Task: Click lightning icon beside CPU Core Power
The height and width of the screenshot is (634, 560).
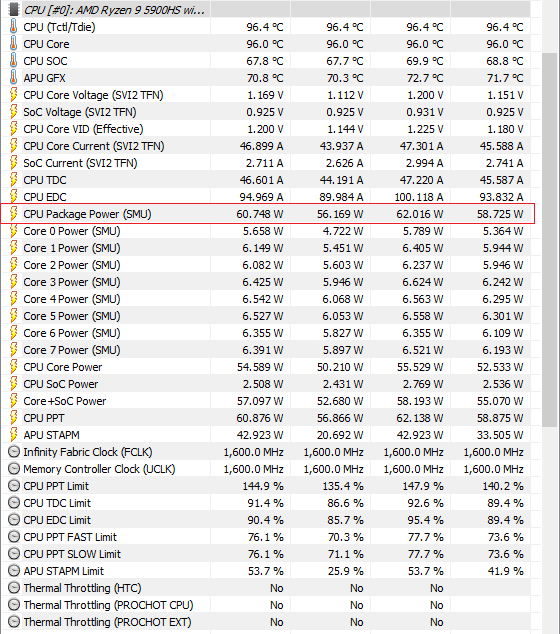Action: click(13, 367)
